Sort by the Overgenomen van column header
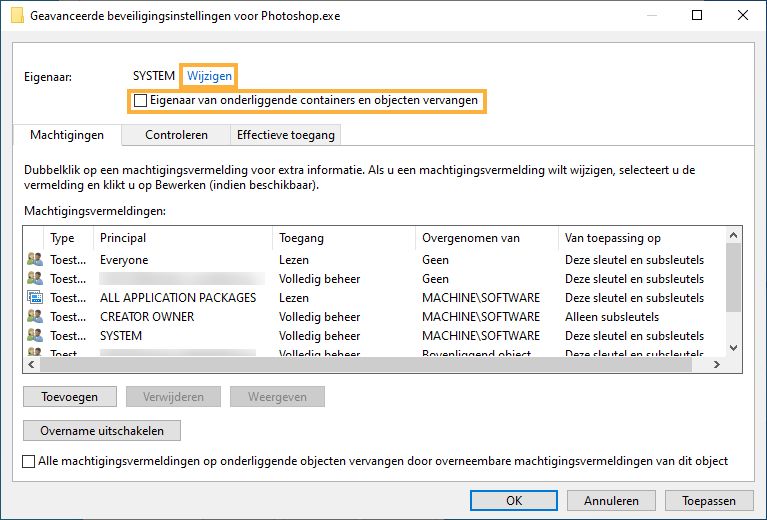This screenshot has width=767, height=520. pyautogui.click(x=487, y=238)
